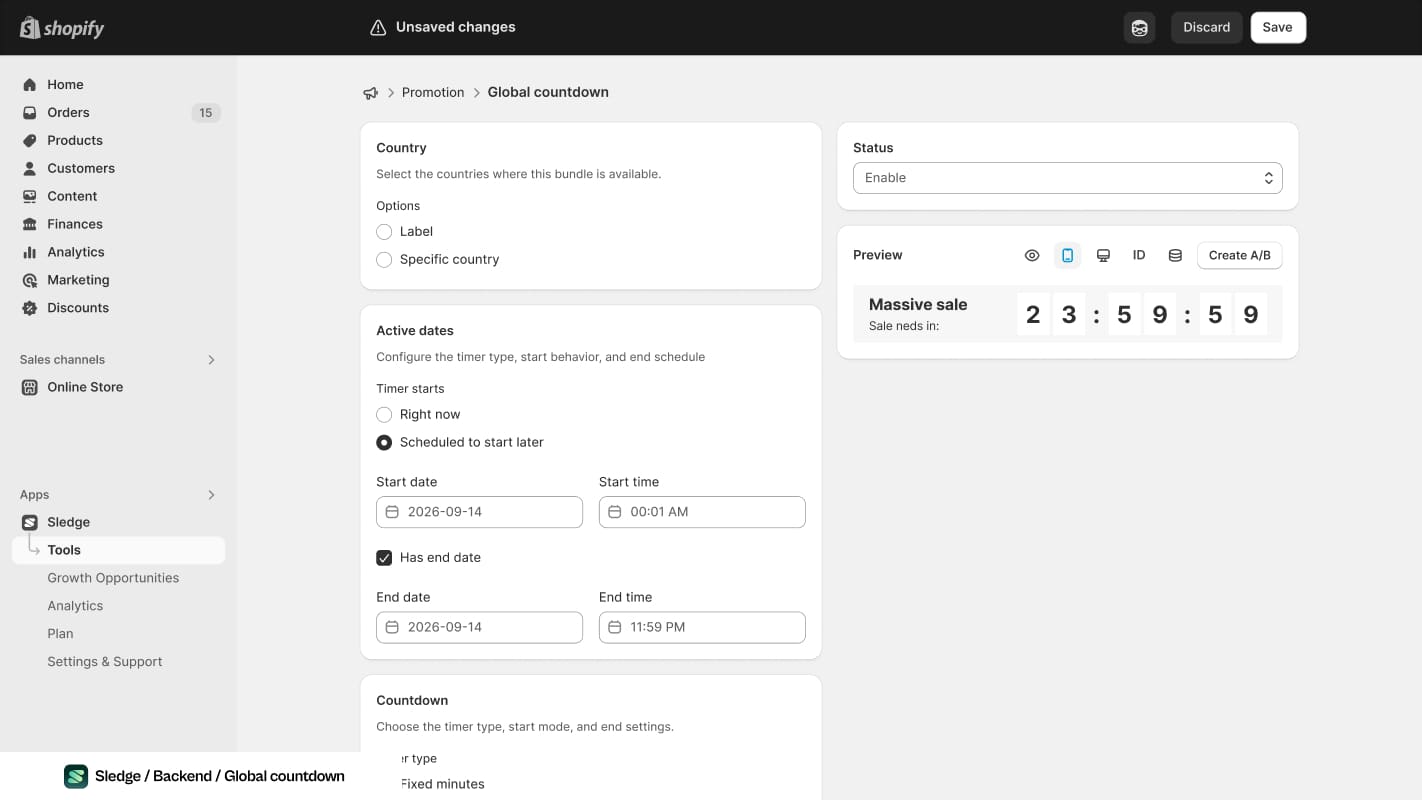1422x800 pixels.
Task: Select Right now timer start option
Action: (x=384, y=415)
